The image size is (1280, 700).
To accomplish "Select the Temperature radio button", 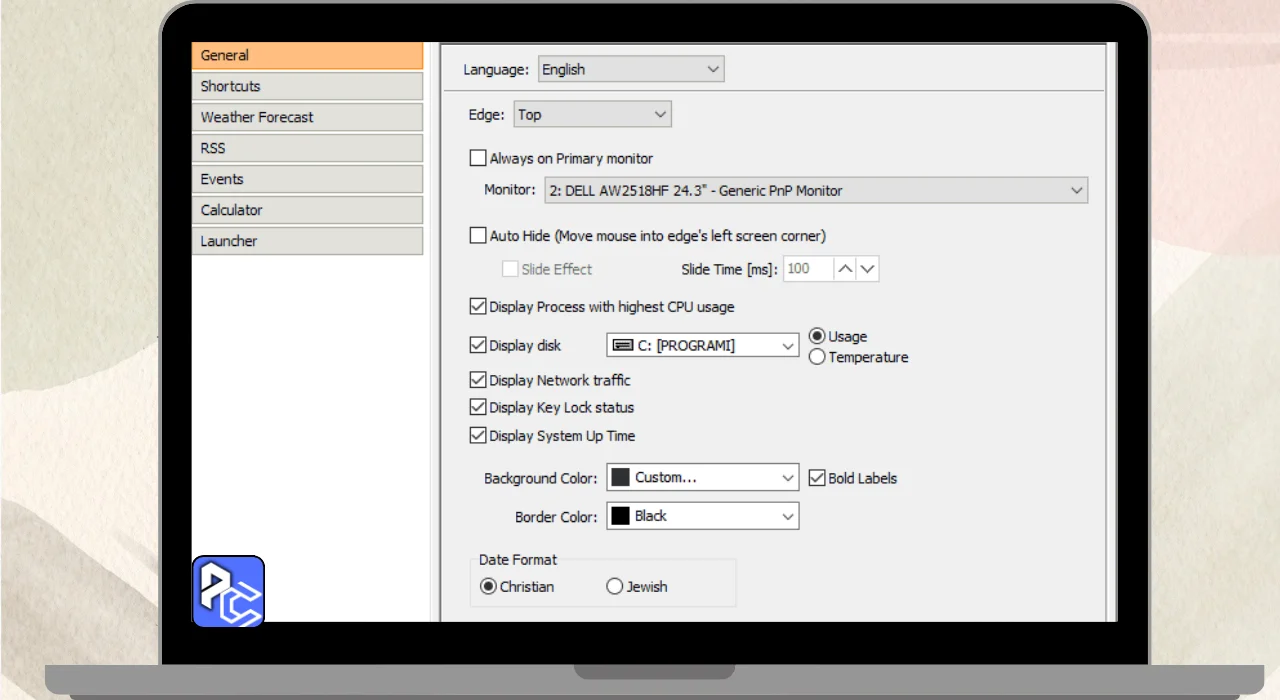I will pos(817,357).
